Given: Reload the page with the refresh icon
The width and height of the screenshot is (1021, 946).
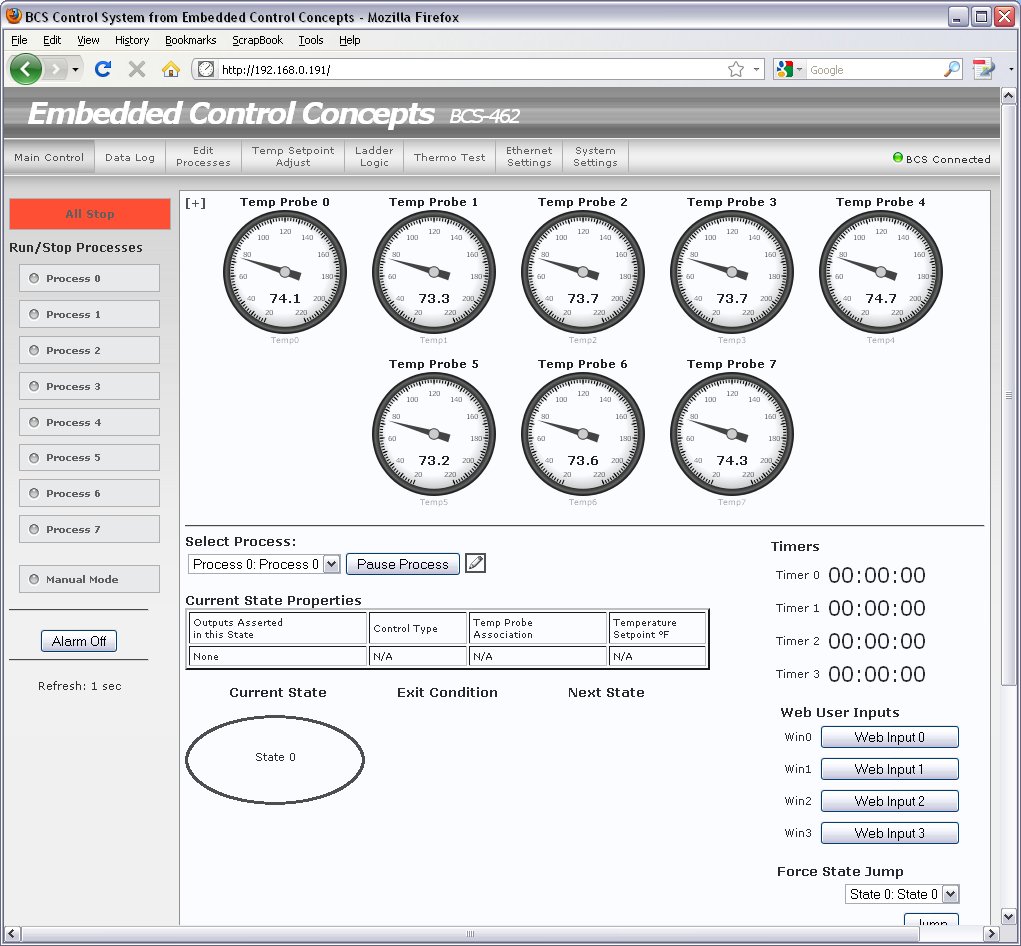Looking at the screenshot, I should (103, 68).
